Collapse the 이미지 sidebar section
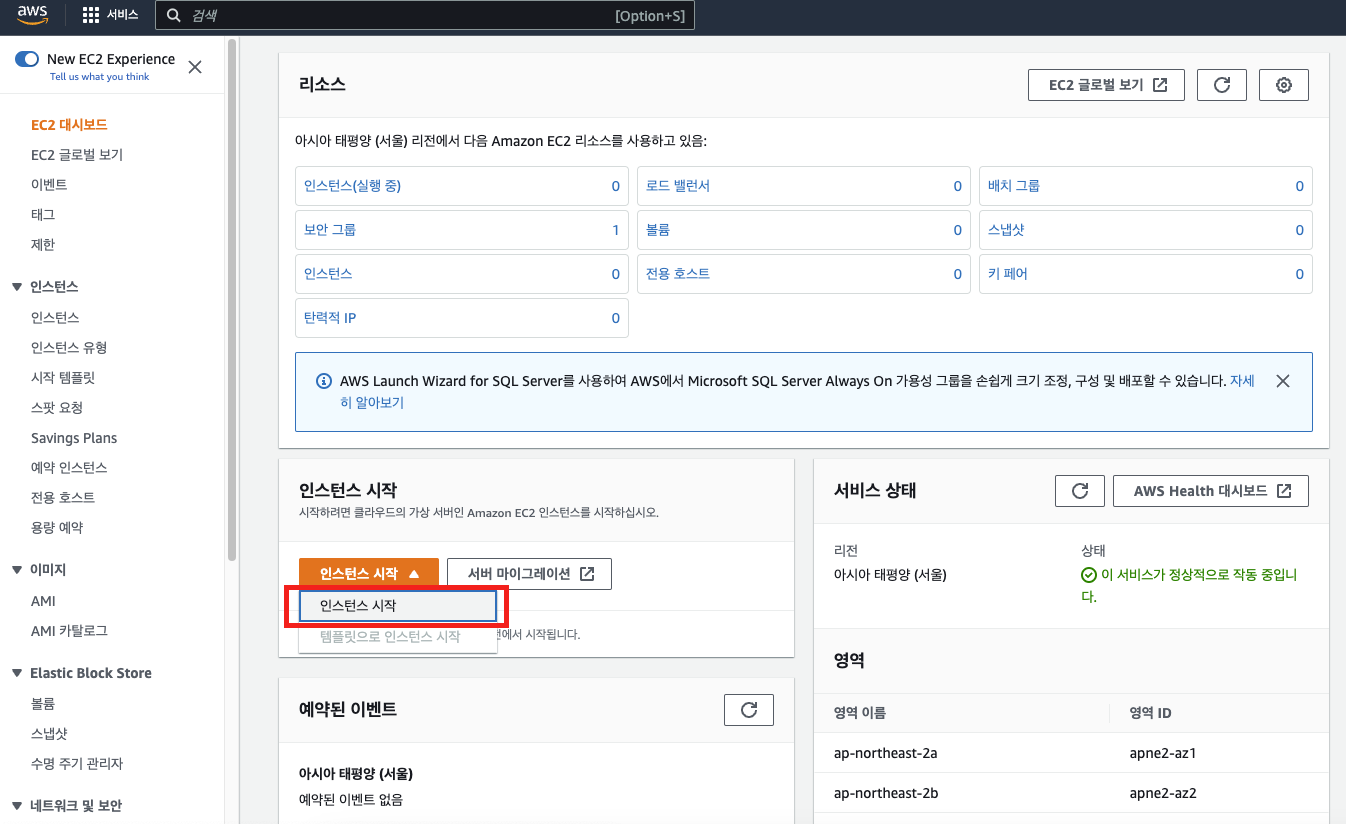 click(x=17, y=570)
